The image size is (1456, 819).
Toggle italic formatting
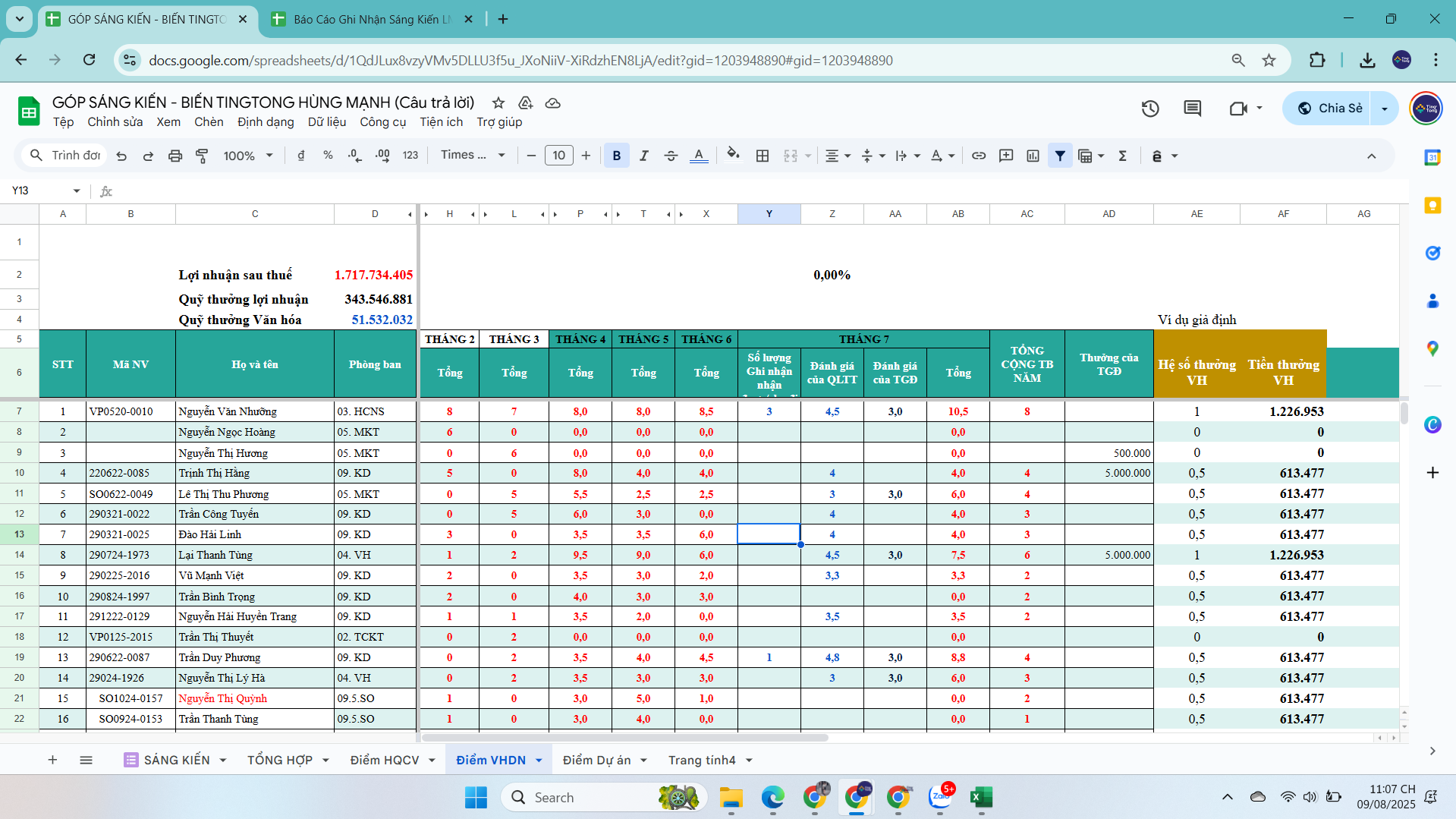pyautogui.click(x=643, y=156)
